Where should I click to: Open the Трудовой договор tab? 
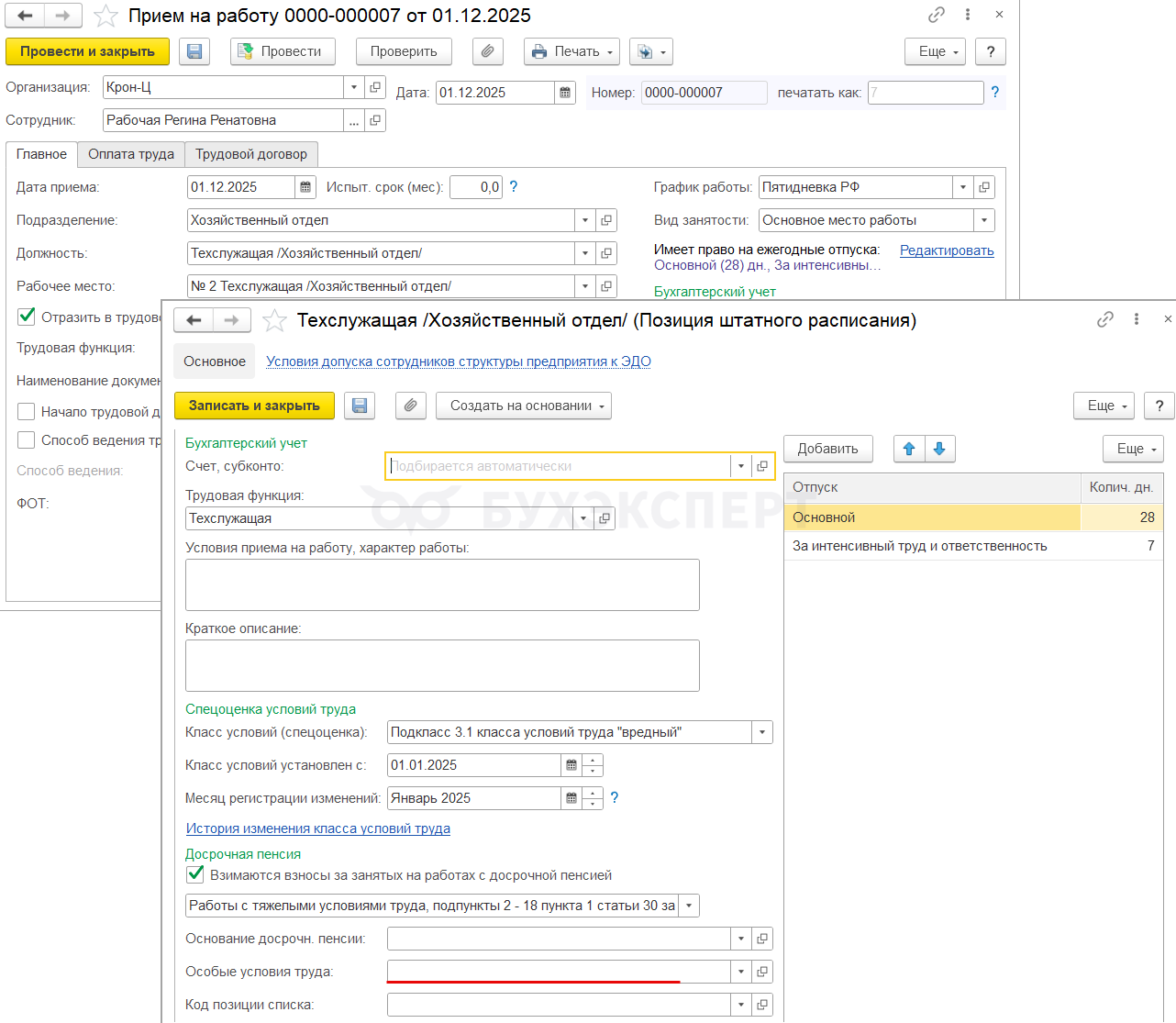(x=251, y=154)
